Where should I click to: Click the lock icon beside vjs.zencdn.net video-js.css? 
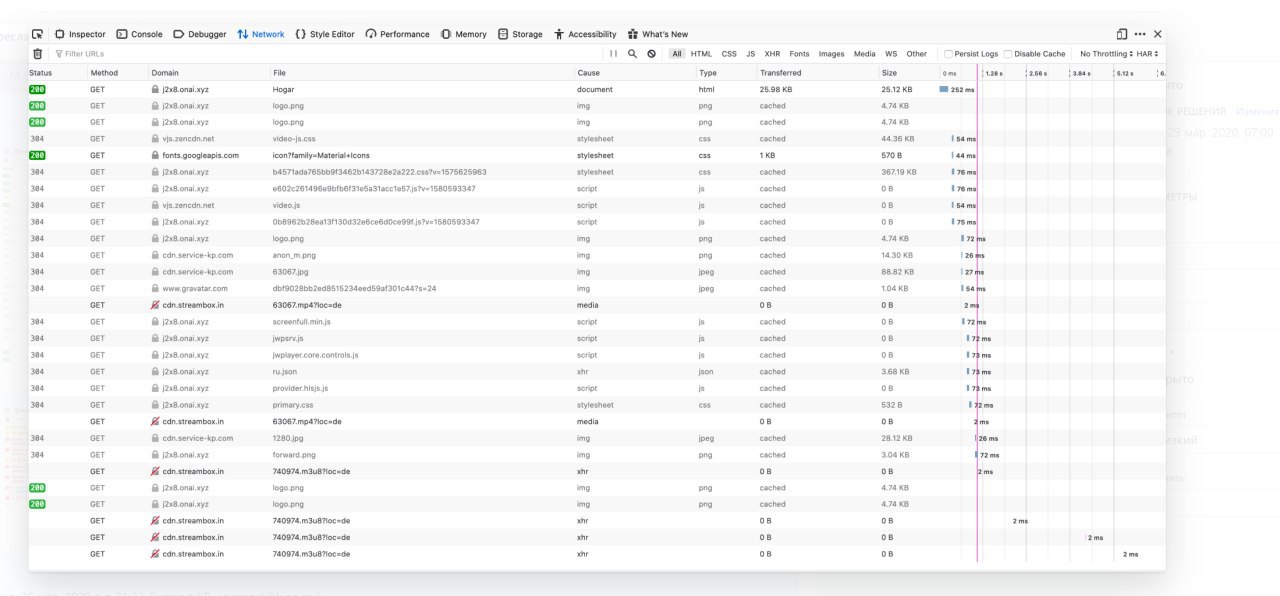(155, 139)
